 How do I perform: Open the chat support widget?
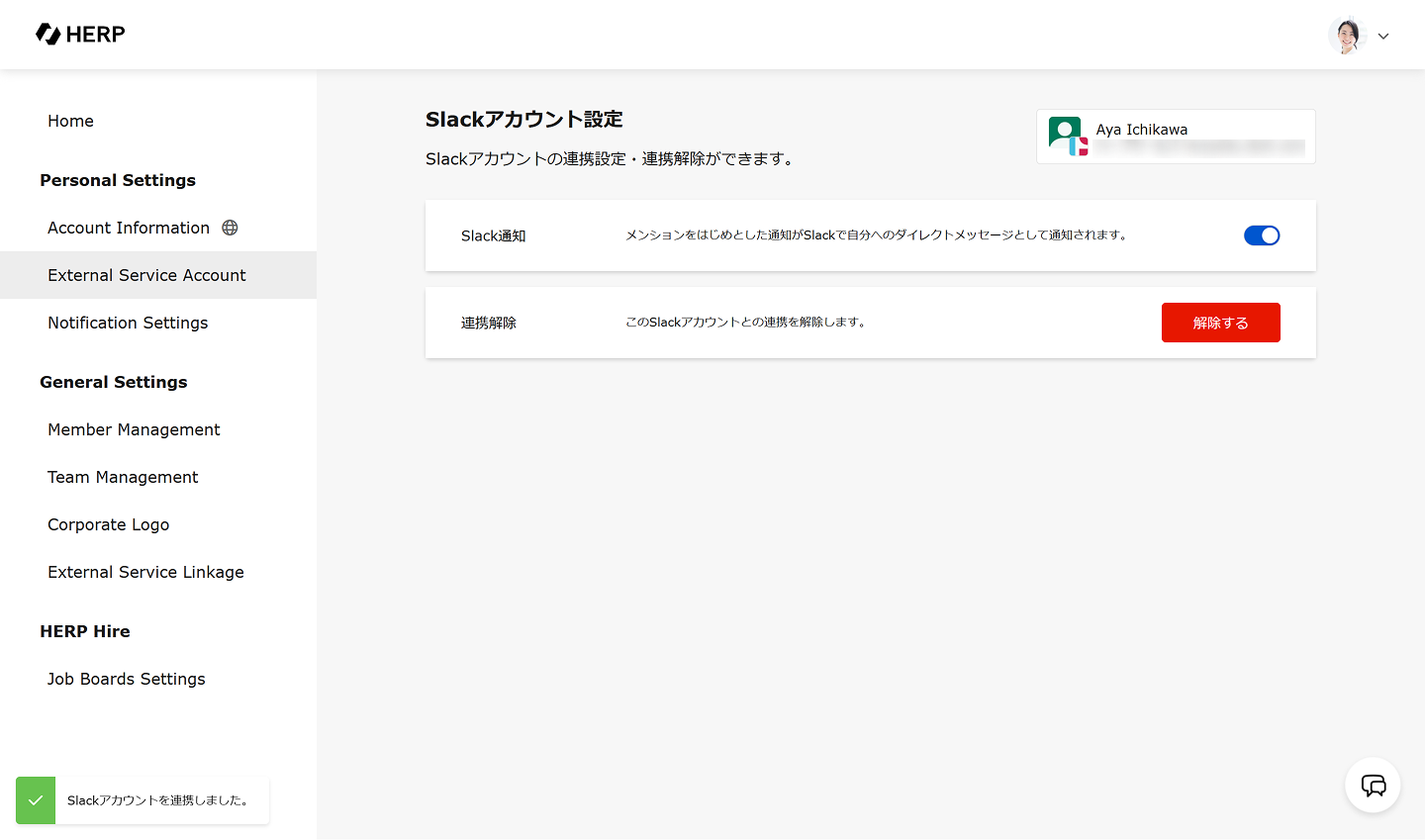click(x=1373, y=786)
